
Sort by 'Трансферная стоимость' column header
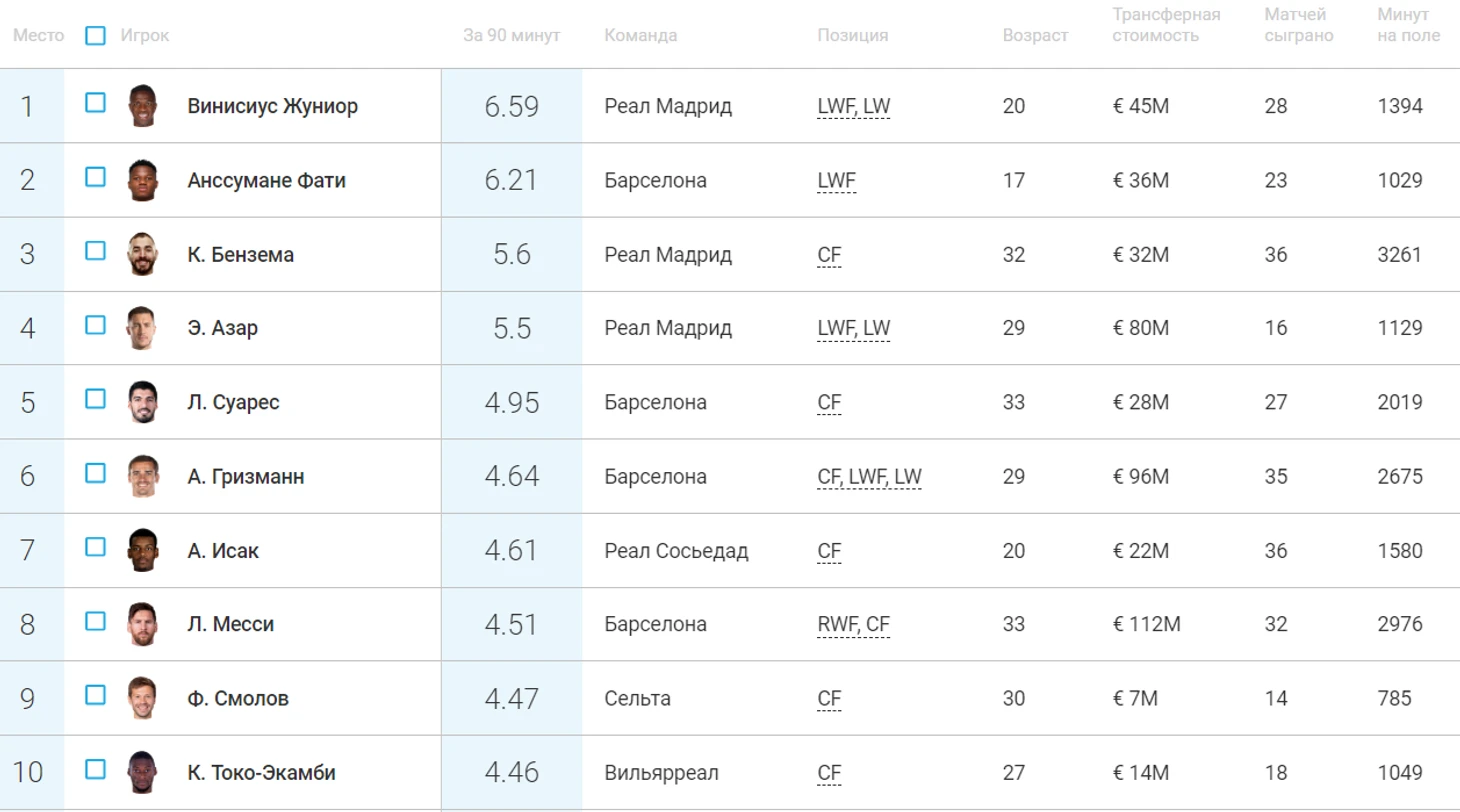coord(1165,26)
